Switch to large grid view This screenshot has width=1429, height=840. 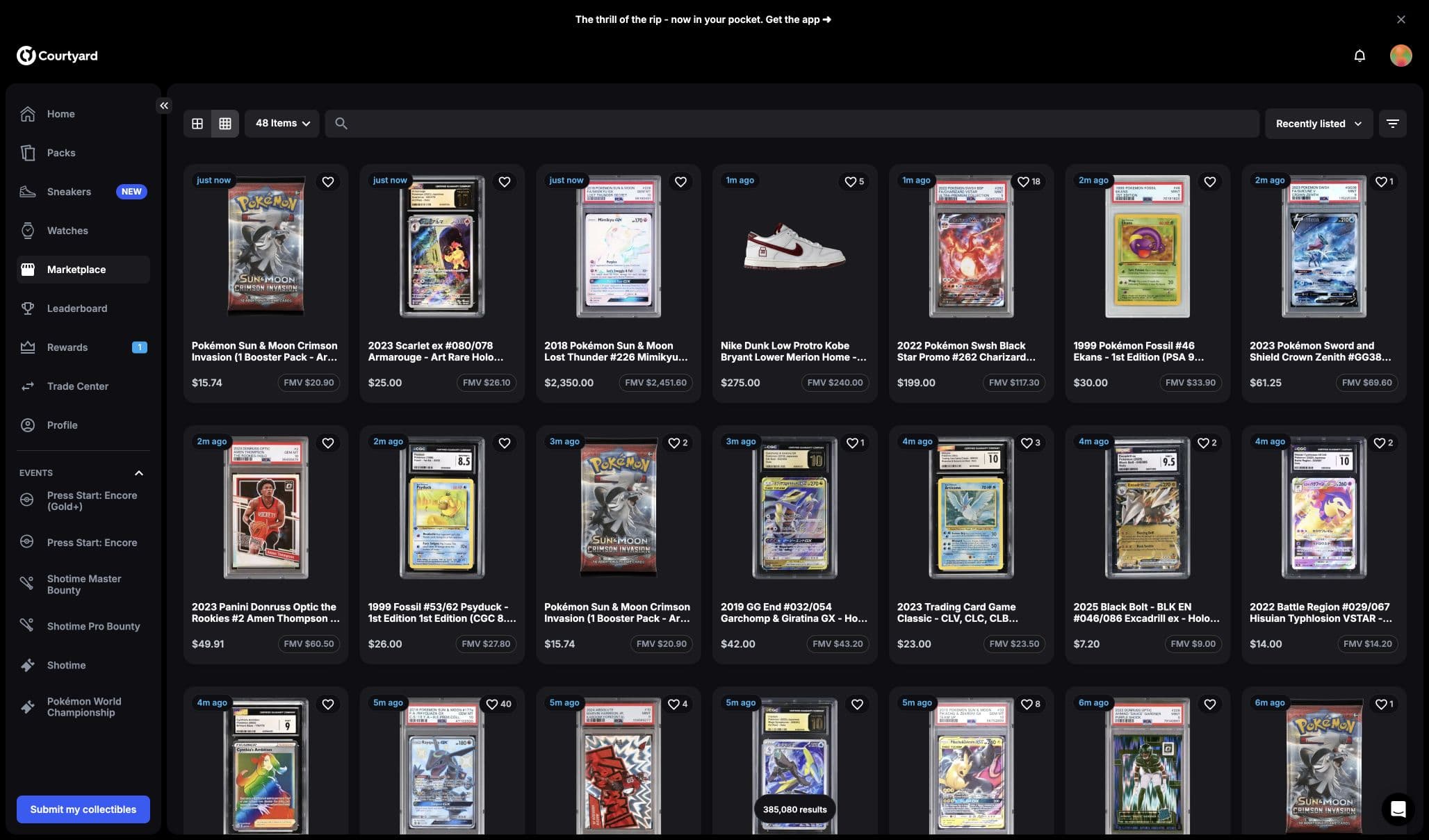[197, 123]
